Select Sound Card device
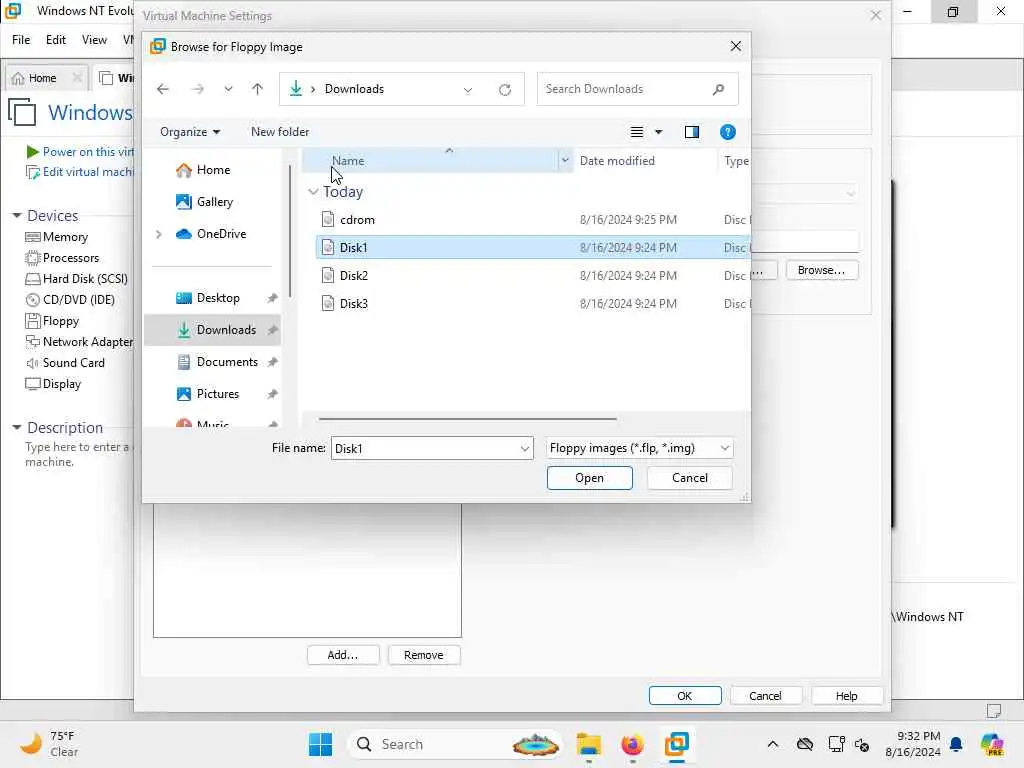The image size is (1024, 768). 65,363
